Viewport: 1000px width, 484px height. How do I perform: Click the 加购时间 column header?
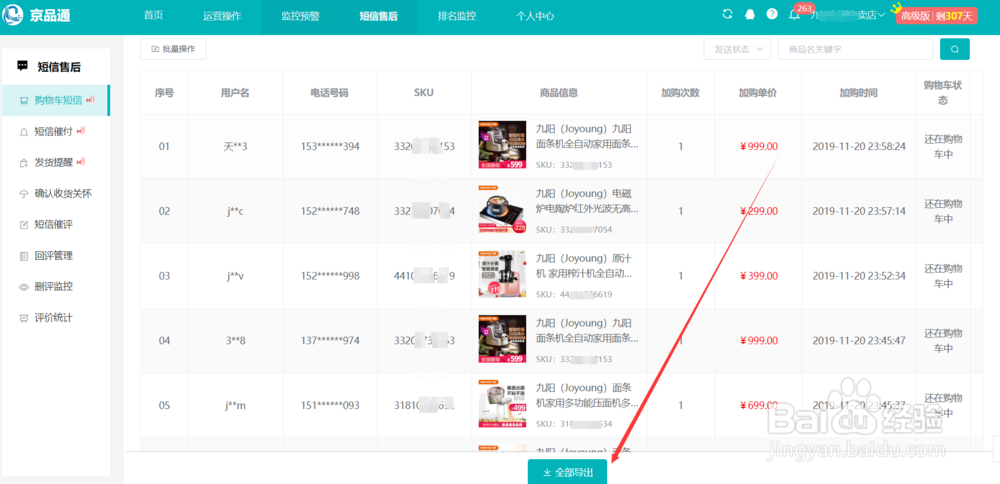pos(858,93)
